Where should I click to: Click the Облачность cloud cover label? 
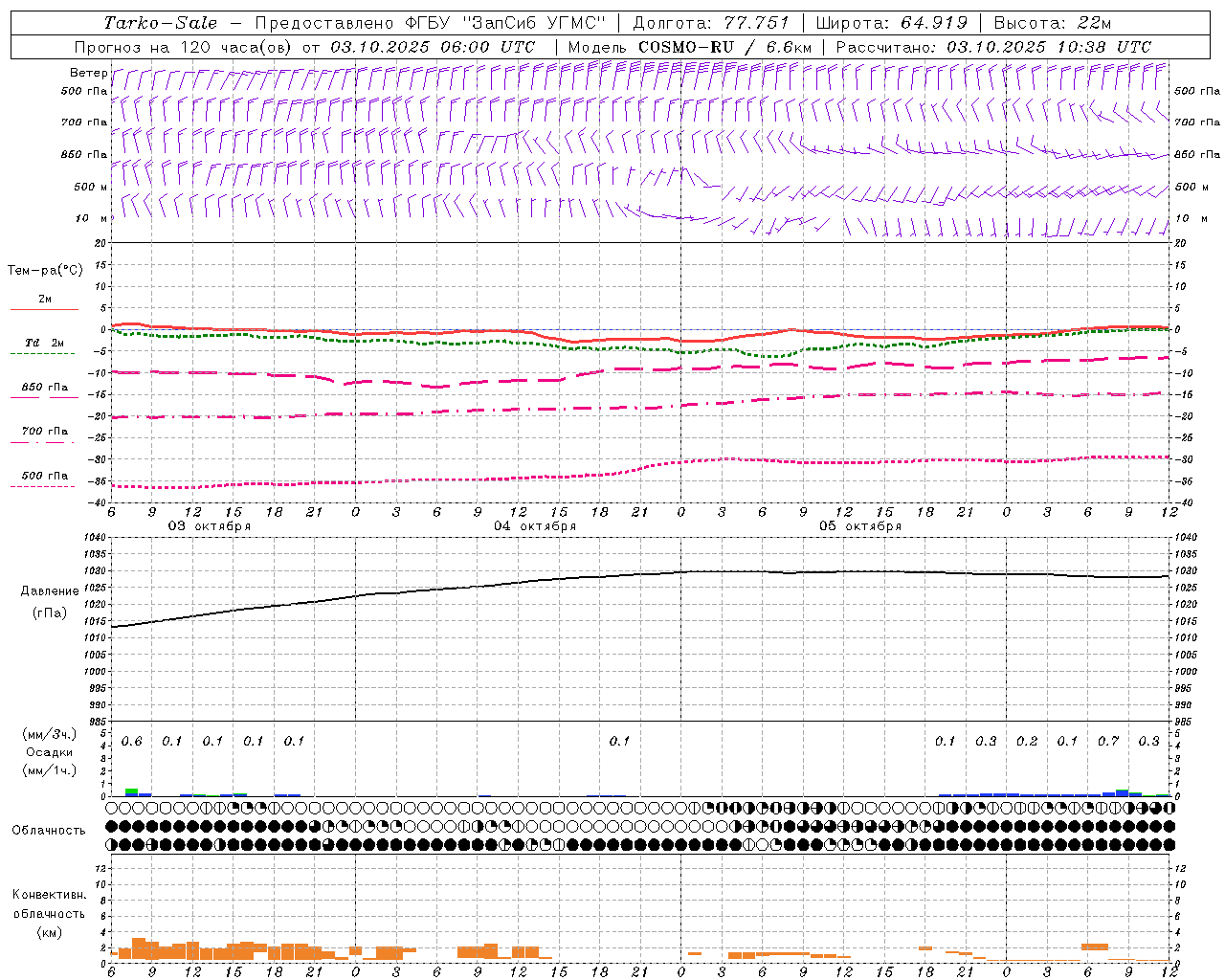[x=49, y=831]
